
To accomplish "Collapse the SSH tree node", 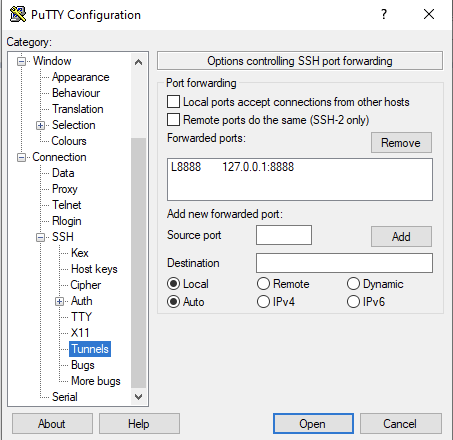I will pos(40,237).
